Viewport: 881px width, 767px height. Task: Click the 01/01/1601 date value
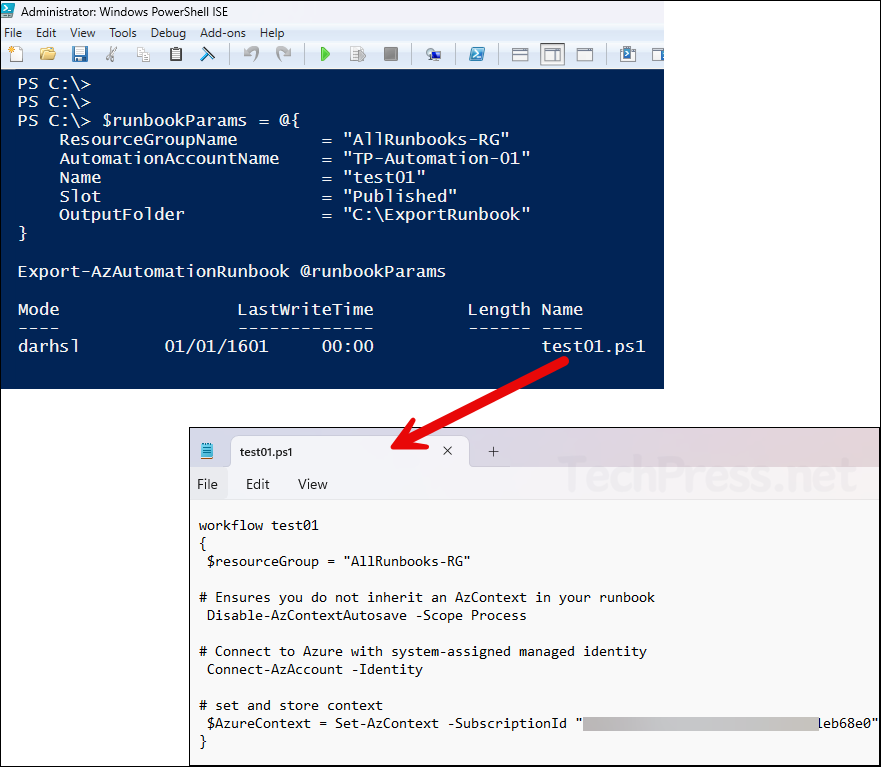pyautogui.click(x=216, y=346)
